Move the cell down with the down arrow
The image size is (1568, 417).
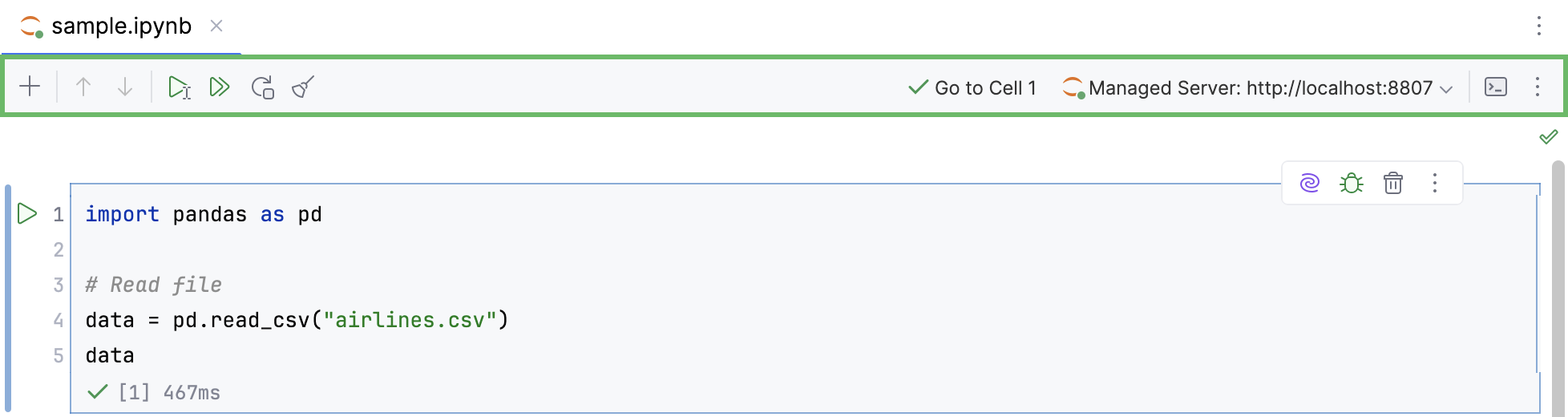click(x=125, y=87)
